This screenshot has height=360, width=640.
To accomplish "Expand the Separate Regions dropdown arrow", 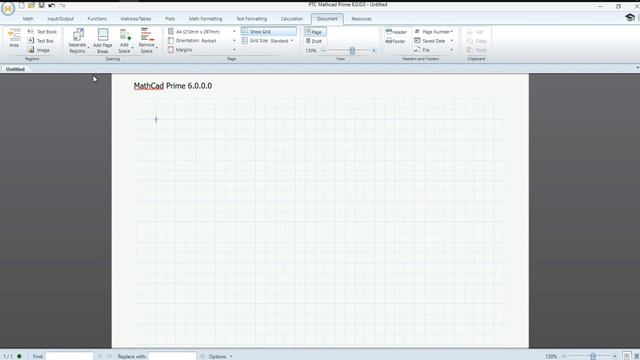I will click(88, 48).
